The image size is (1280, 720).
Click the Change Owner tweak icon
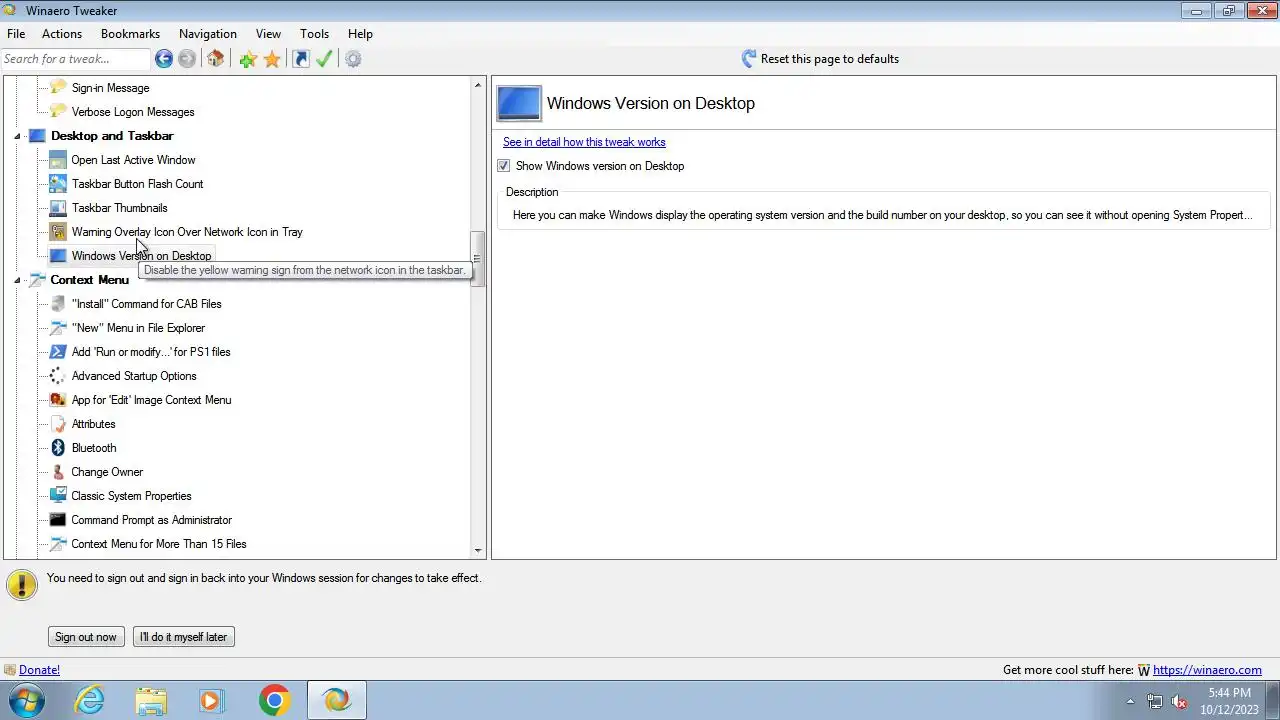click(58, 472)
